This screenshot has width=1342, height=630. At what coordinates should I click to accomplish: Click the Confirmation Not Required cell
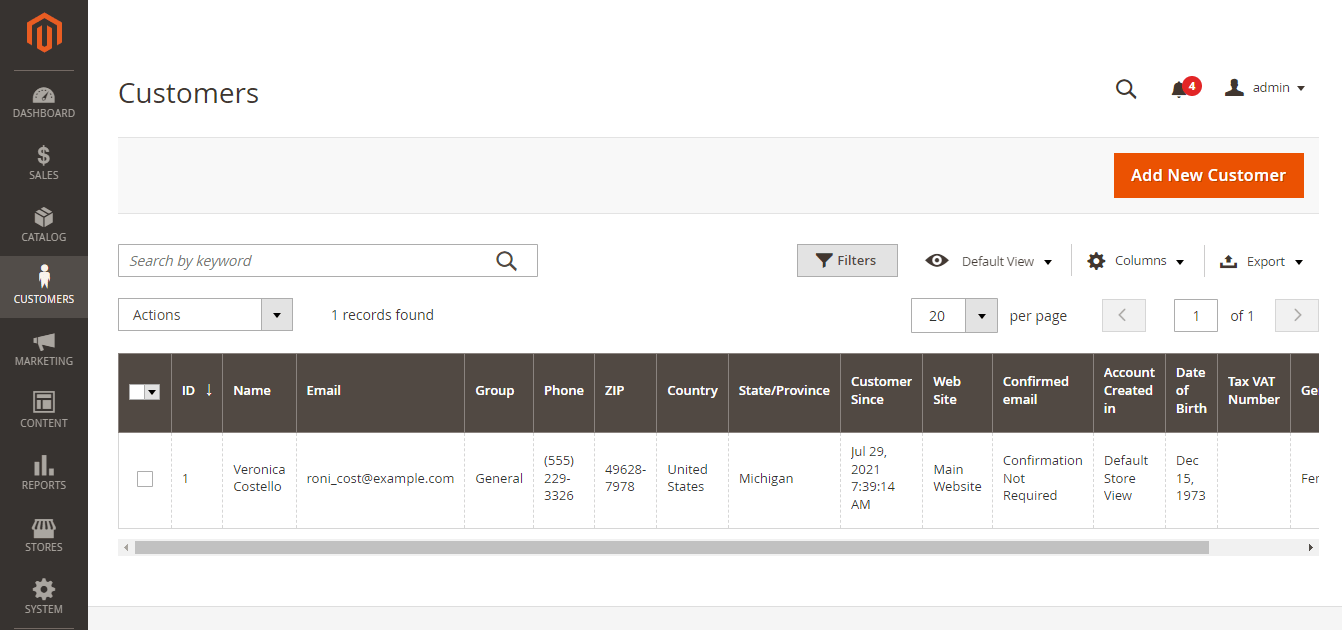(x=1042, y=479)
